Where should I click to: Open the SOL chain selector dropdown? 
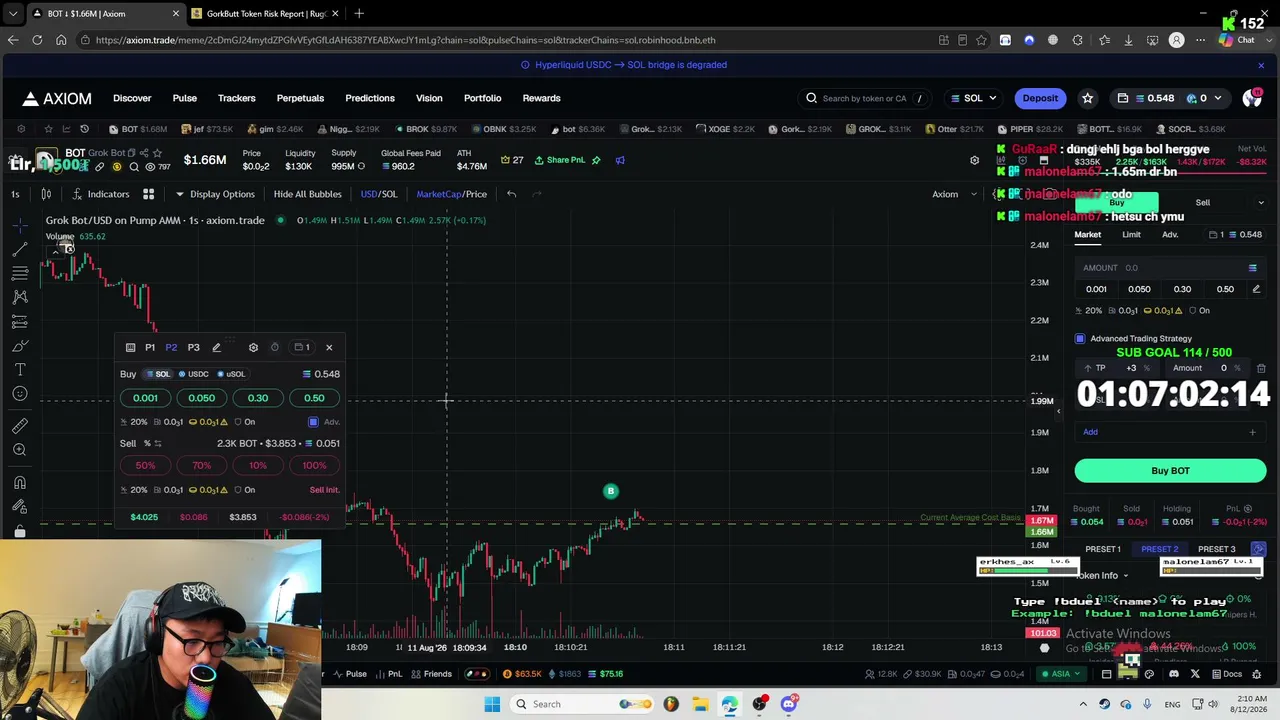(x=973, y=98)
